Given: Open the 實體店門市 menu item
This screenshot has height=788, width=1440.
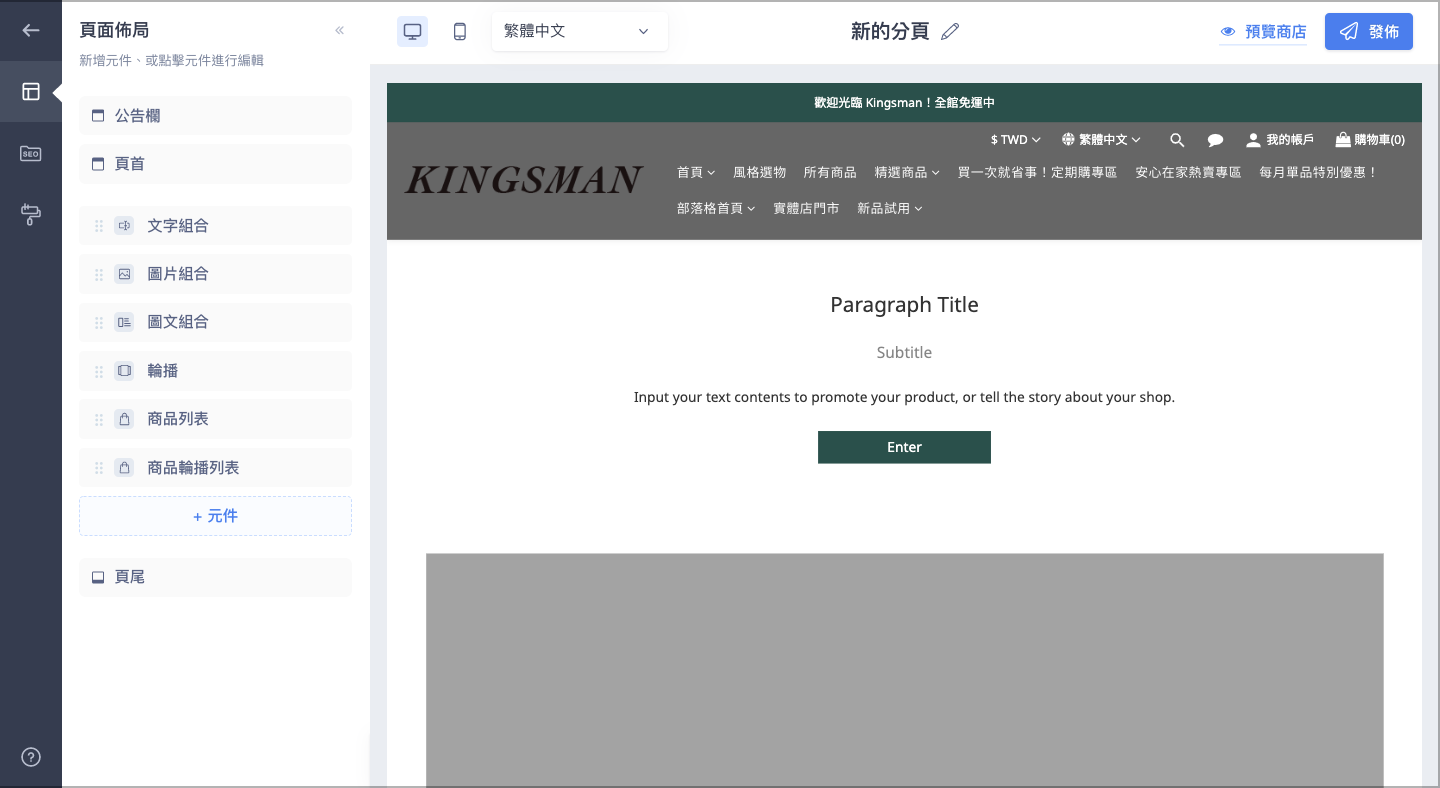Looking at the screenshot, I should [806, 209].
